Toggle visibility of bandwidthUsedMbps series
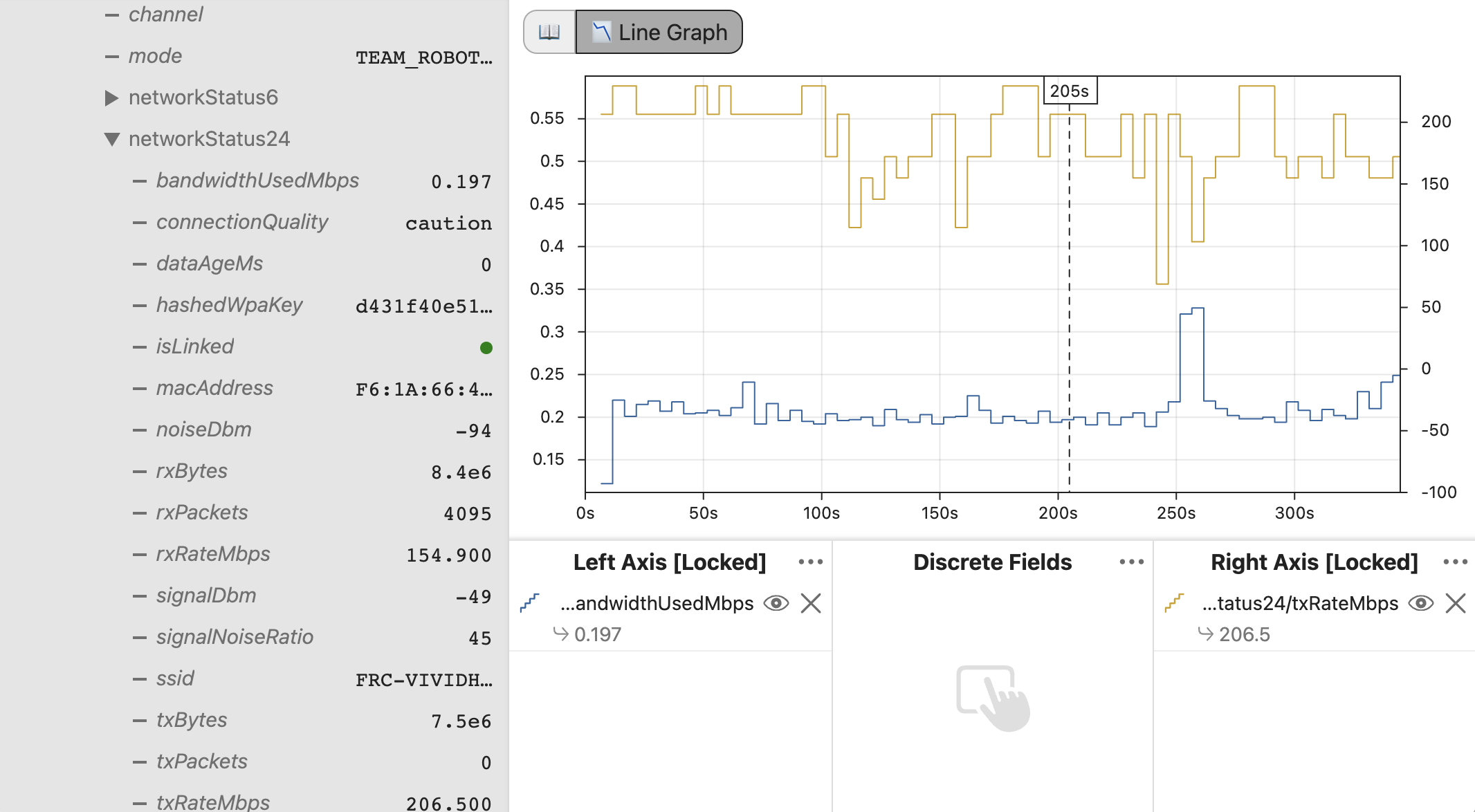This screenshot has height=812, width=1475. tap(776, 603)
